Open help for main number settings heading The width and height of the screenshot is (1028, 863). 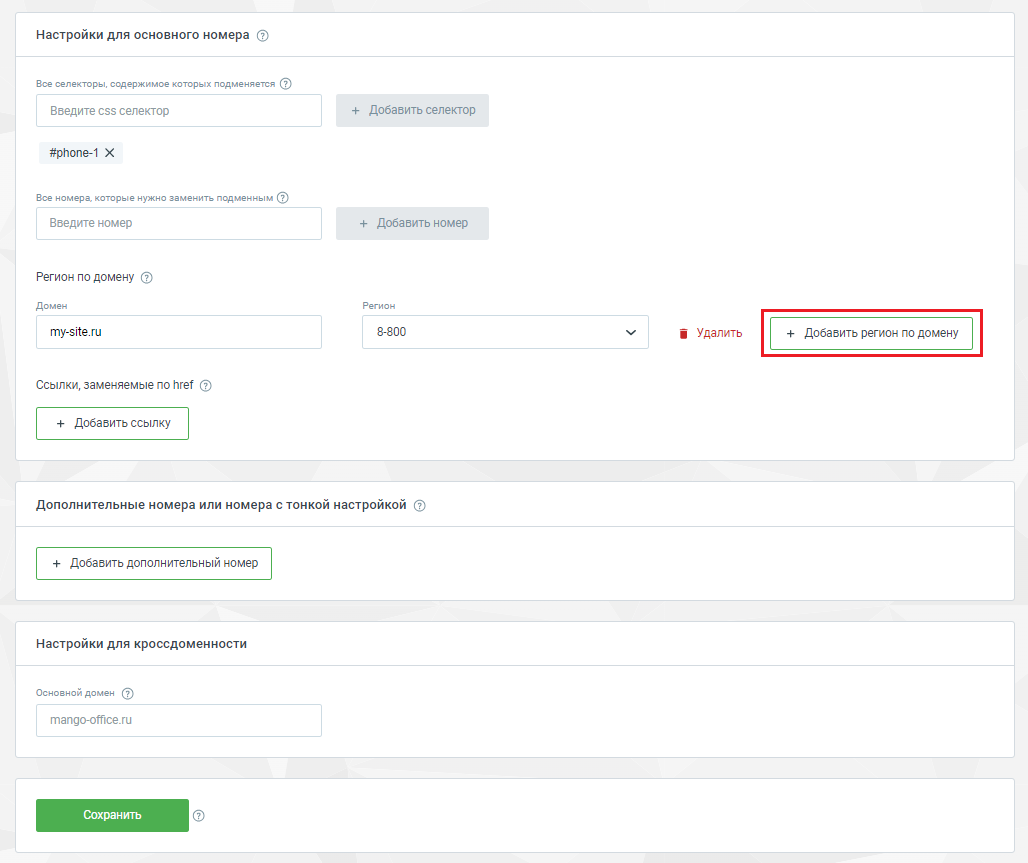pyautogui.click(x=263, y=35)
